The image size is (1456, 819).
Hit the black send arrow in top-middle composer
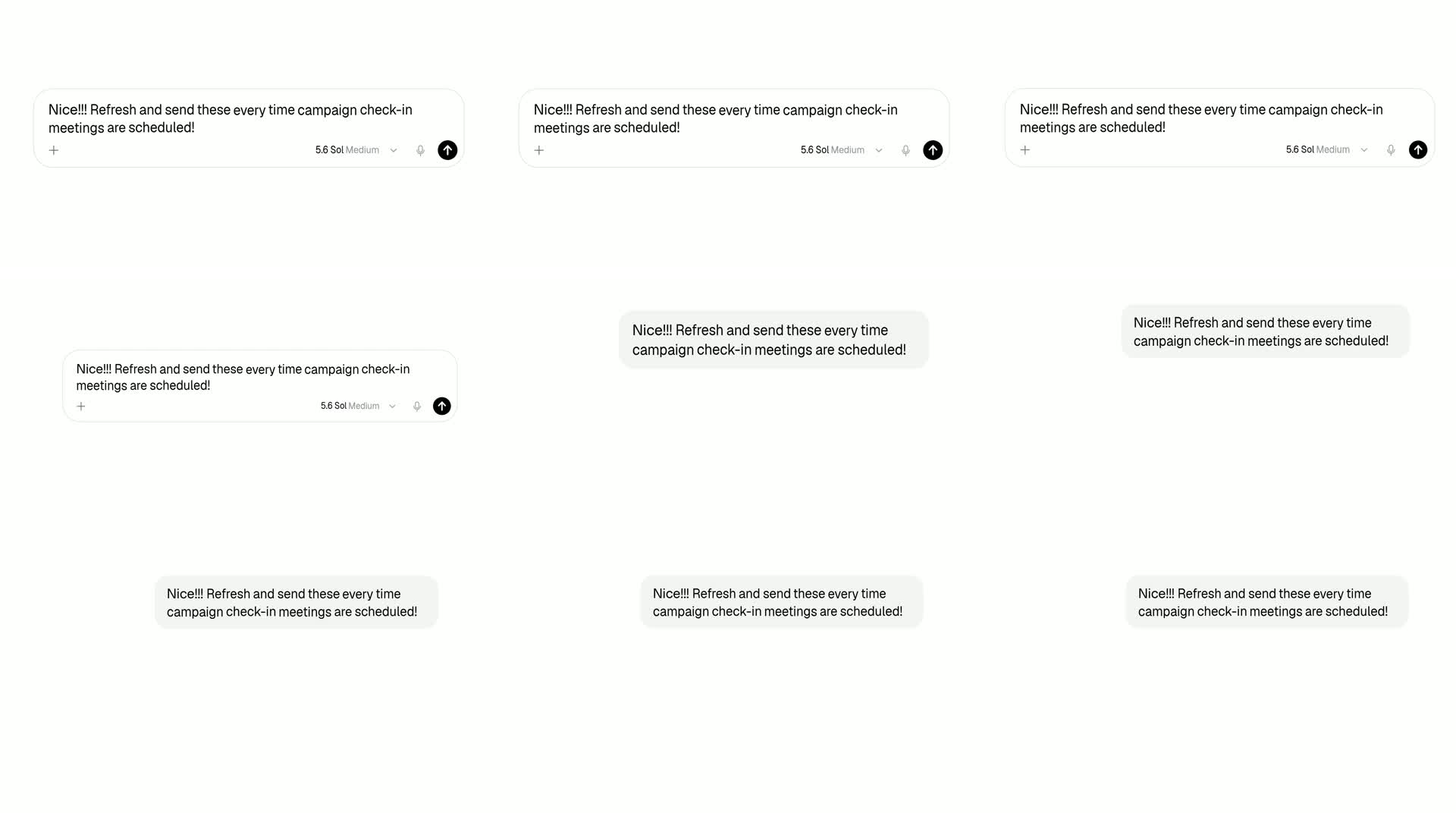pyautogui.click(x=933, y=150)
